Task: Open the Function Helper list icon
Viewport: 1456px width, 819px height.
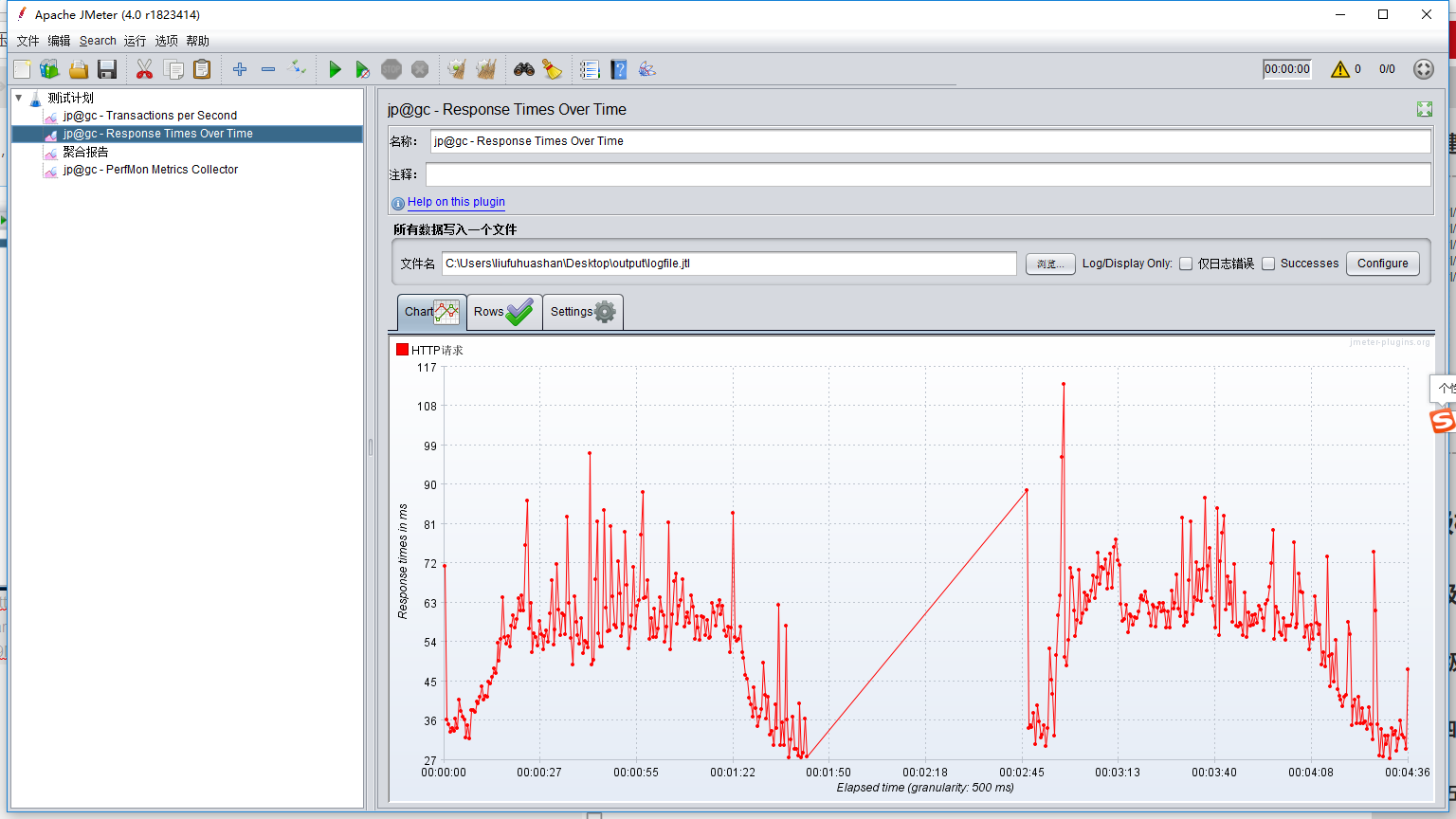Action: point(590,69)
